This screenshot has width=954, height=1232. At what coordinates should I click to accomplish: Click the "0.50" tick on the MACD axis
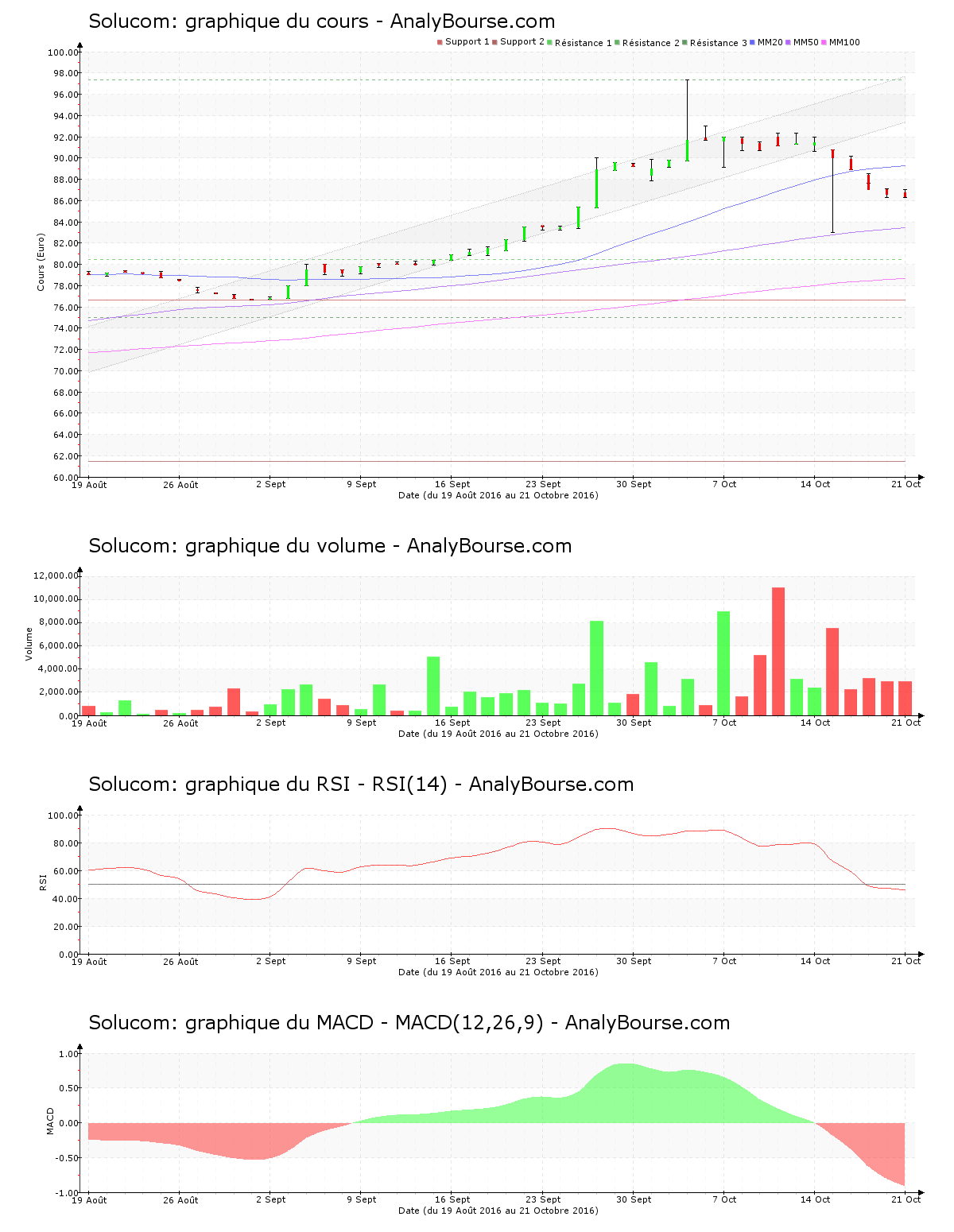tap(68, 1089)
